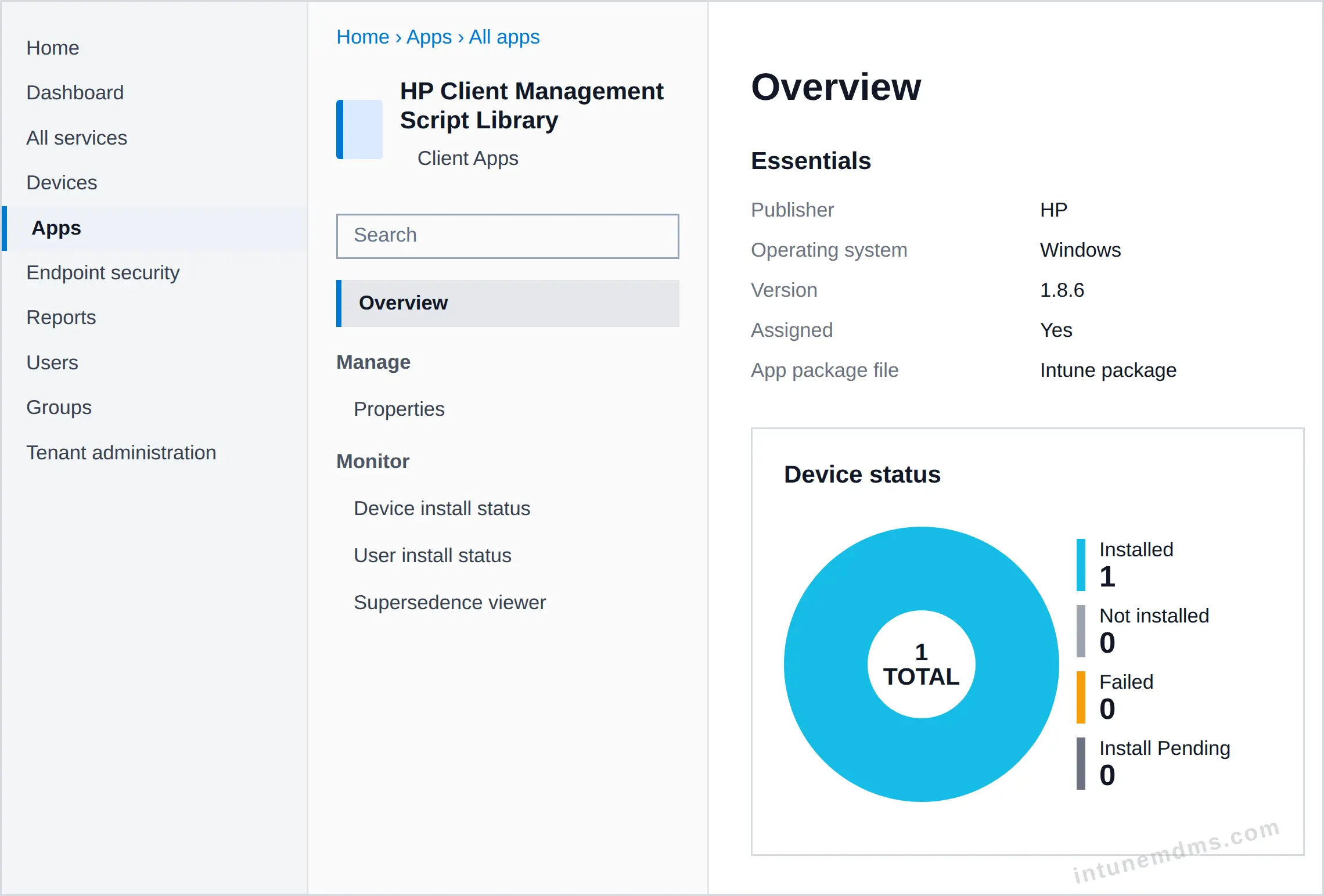Open Groups in the left navigation
Screen dimensions: 1324x896
coord(59,407)
